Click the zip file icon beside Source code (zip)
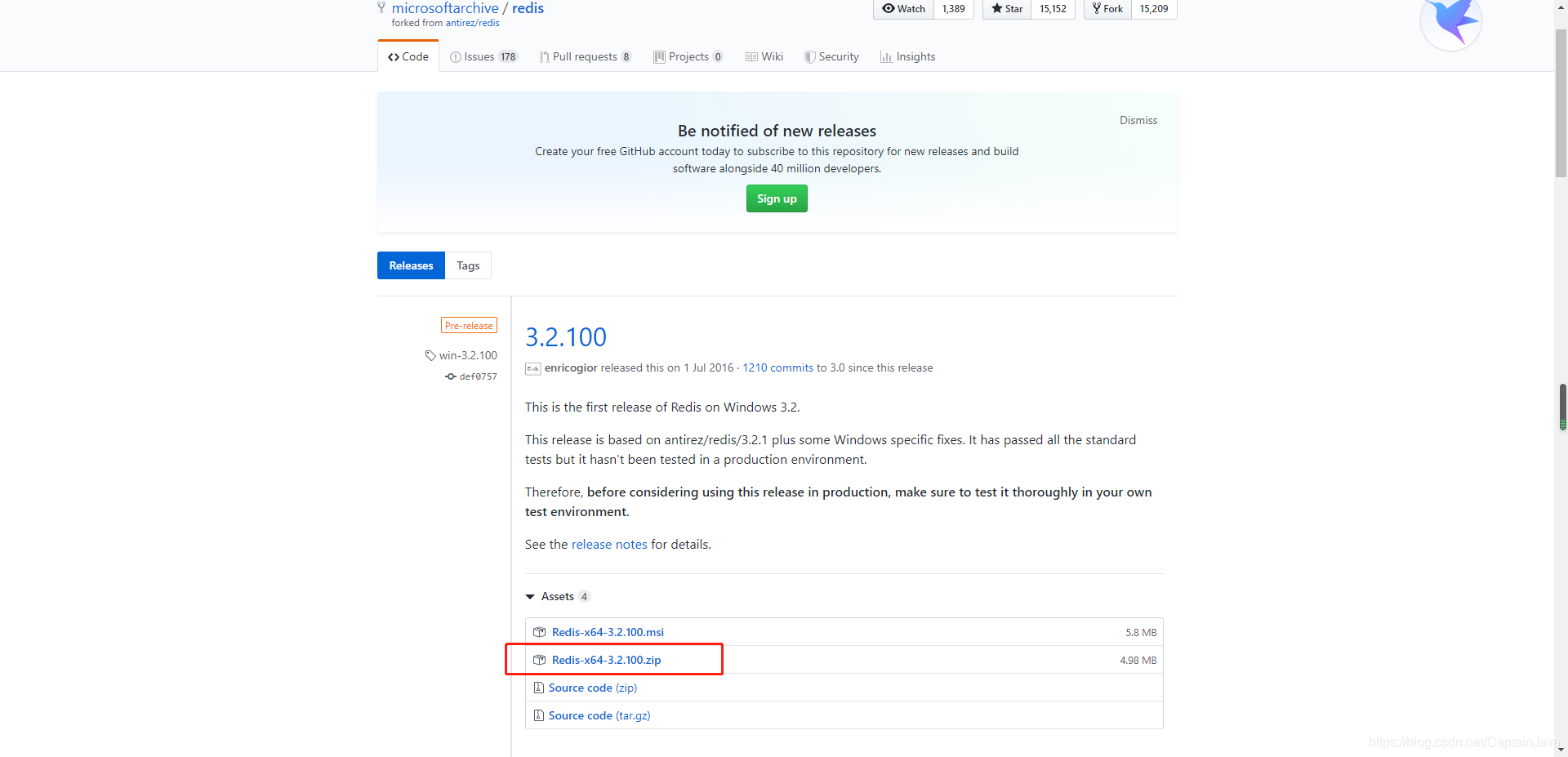The height and width of the screenshot is (757, 1568). pos(538,688)
